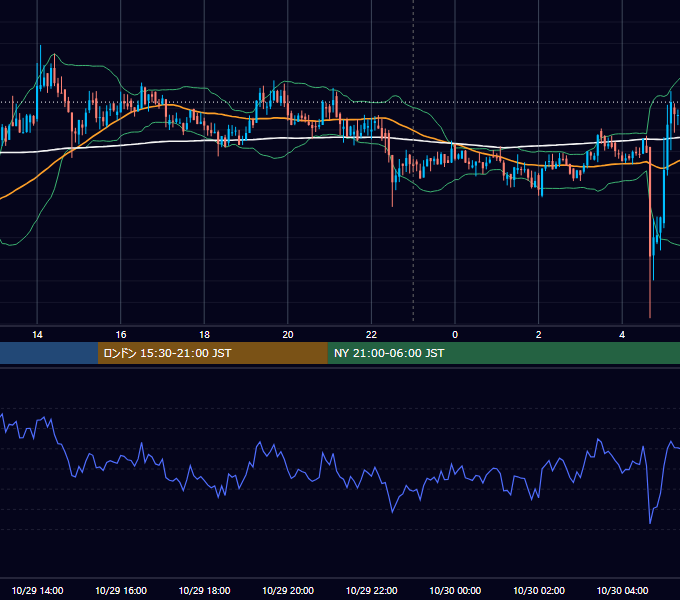Screen dimensions: 680x600
Task: Click hour label 14 on chart axis
Action: [x=37, y=335]
